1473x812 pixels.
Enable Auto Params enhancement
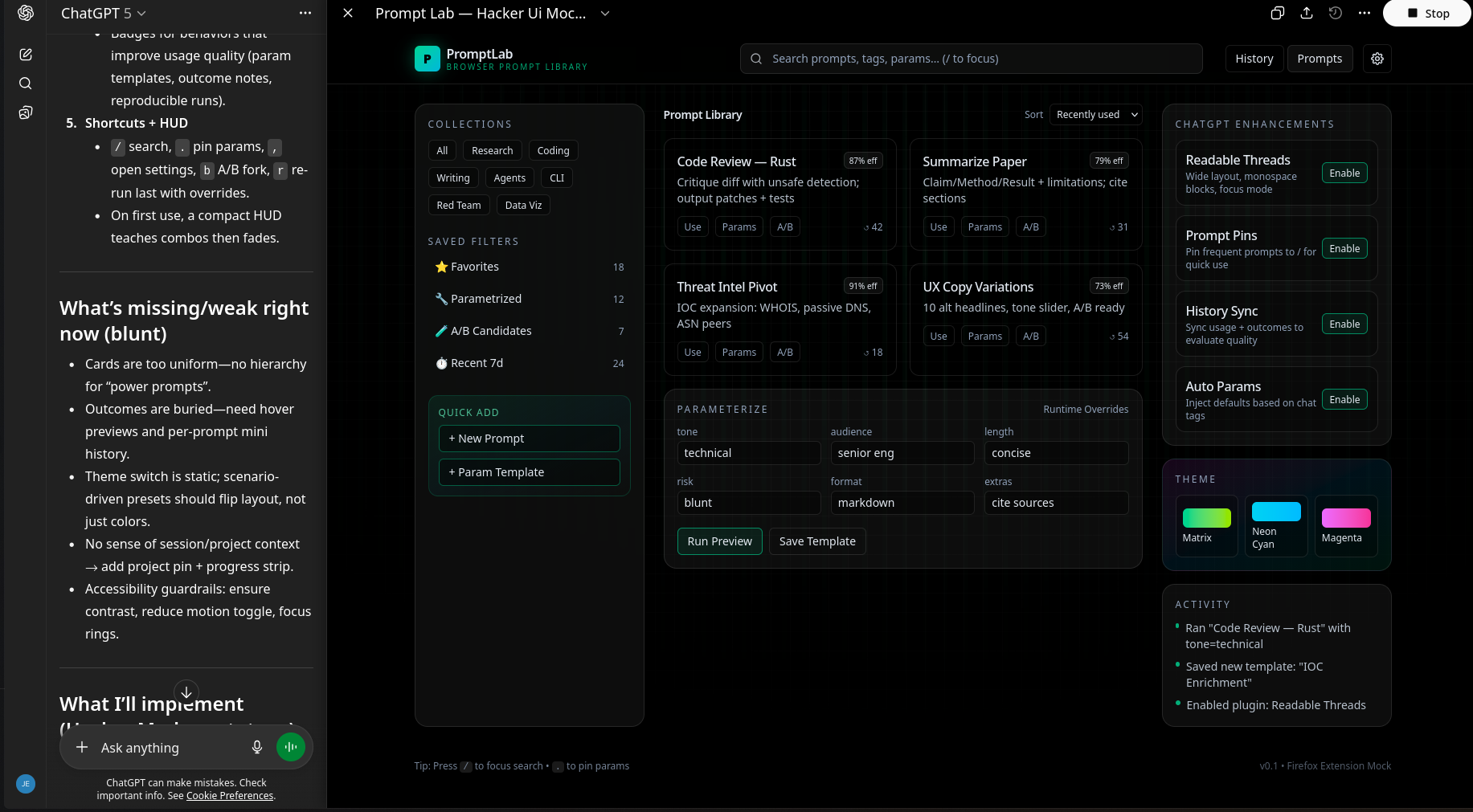click(1344, 400)
